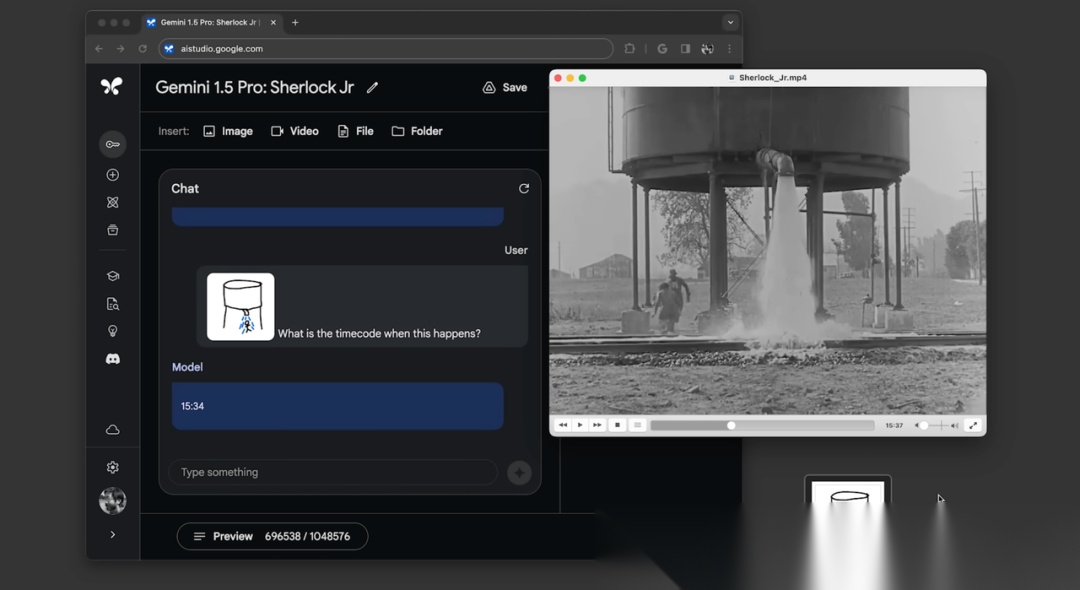Click the aistudio.google.com address bar
1080x590 pixels.
pyautogui.click(x=386, y=49)
